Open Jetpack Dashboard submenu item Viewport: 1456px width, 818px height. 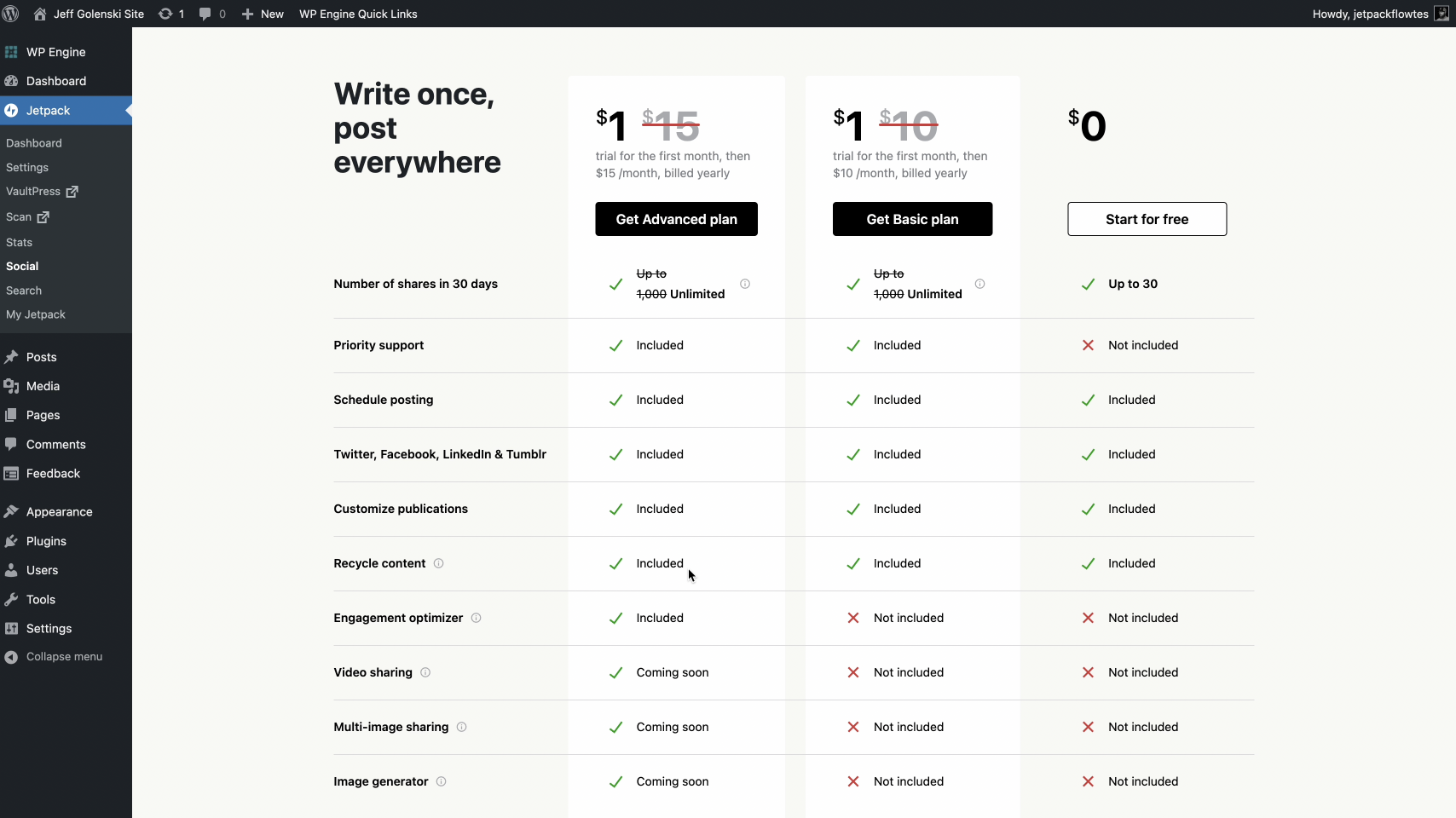(34, 143)
